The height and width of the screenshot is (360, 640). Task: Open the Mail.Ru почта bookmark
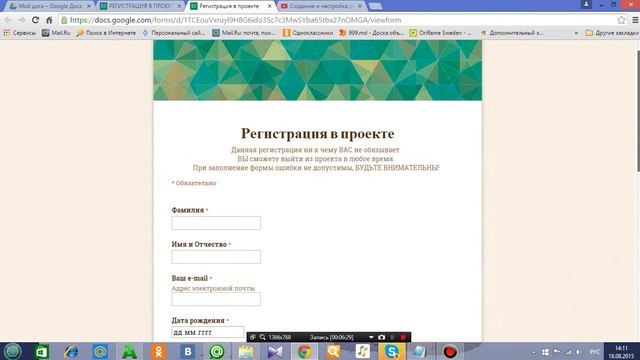(244, 33)
